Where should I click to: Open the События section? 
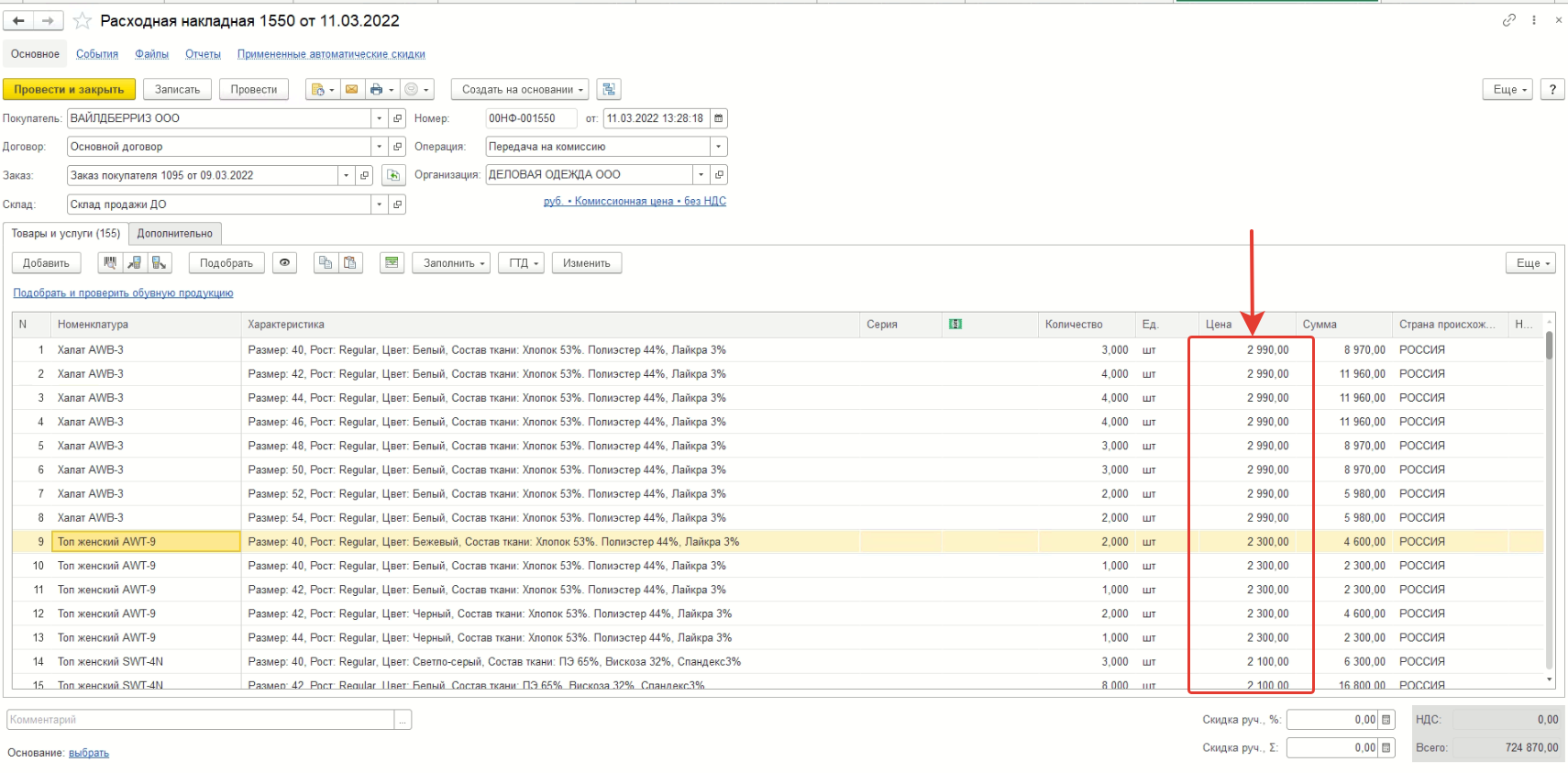(97, 54)
